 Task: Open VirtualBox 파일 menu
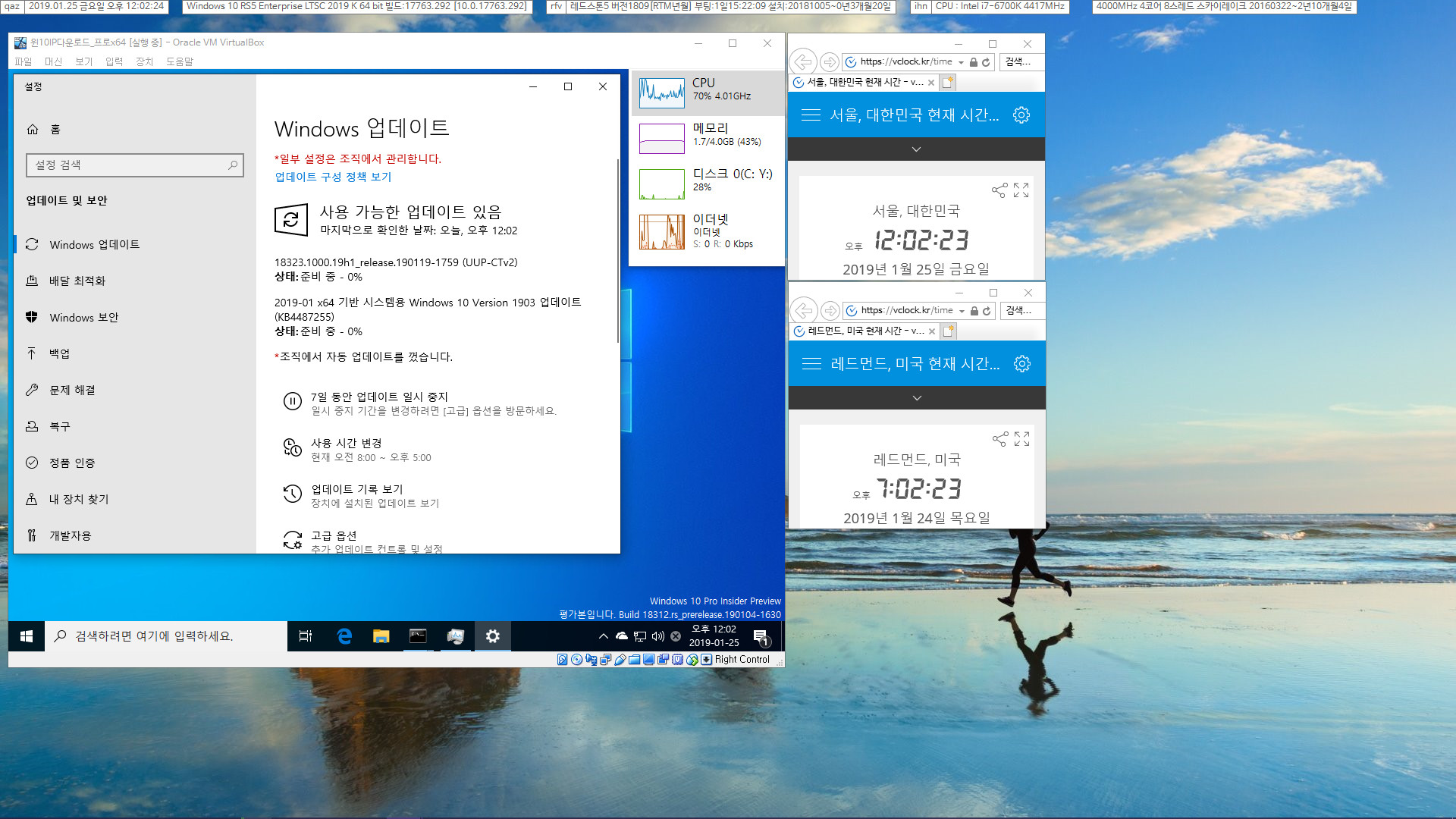click(24, 61)
